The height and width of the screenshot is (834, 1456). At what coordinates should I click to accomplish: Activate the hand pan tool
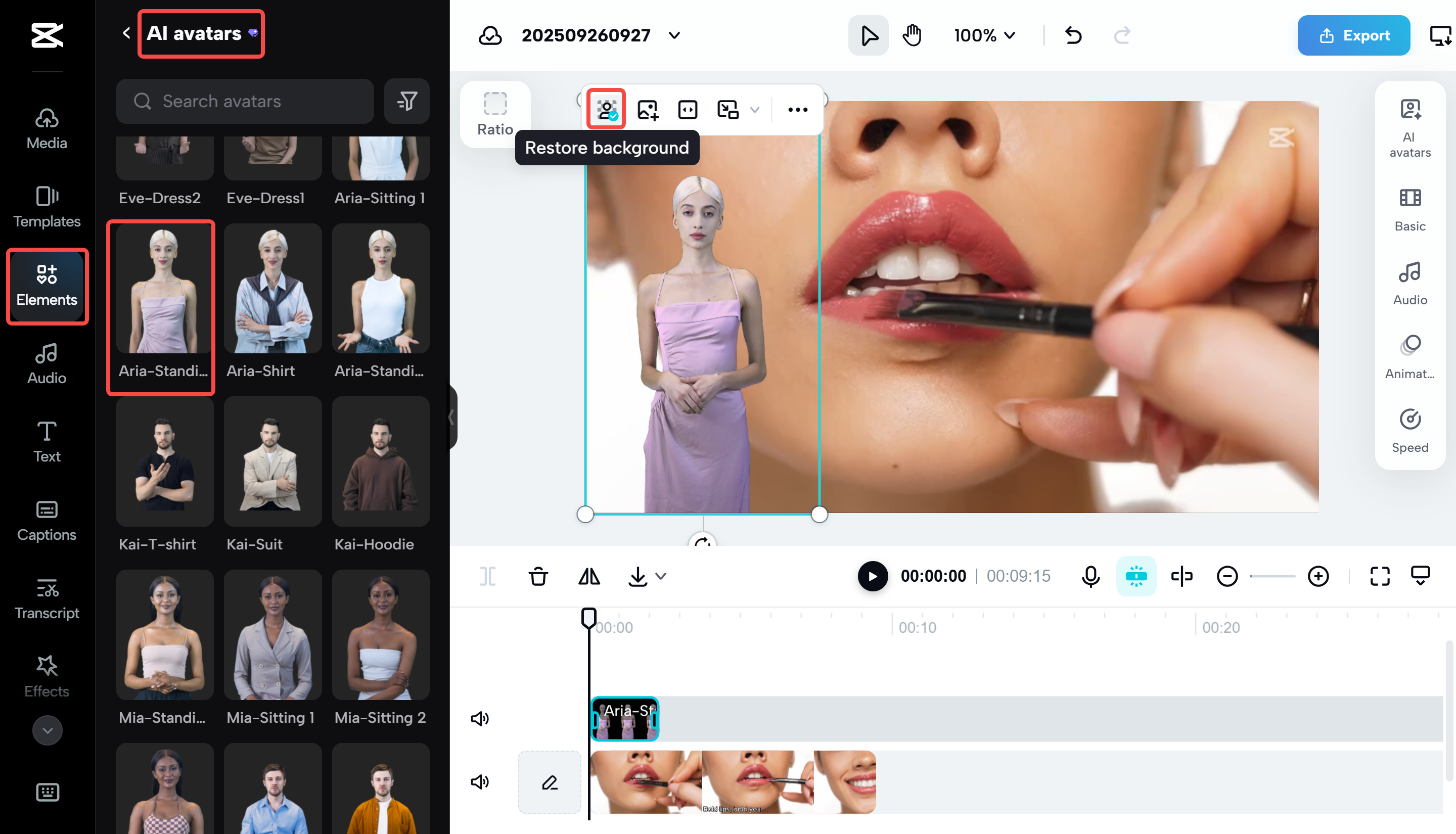click(912, 35)
